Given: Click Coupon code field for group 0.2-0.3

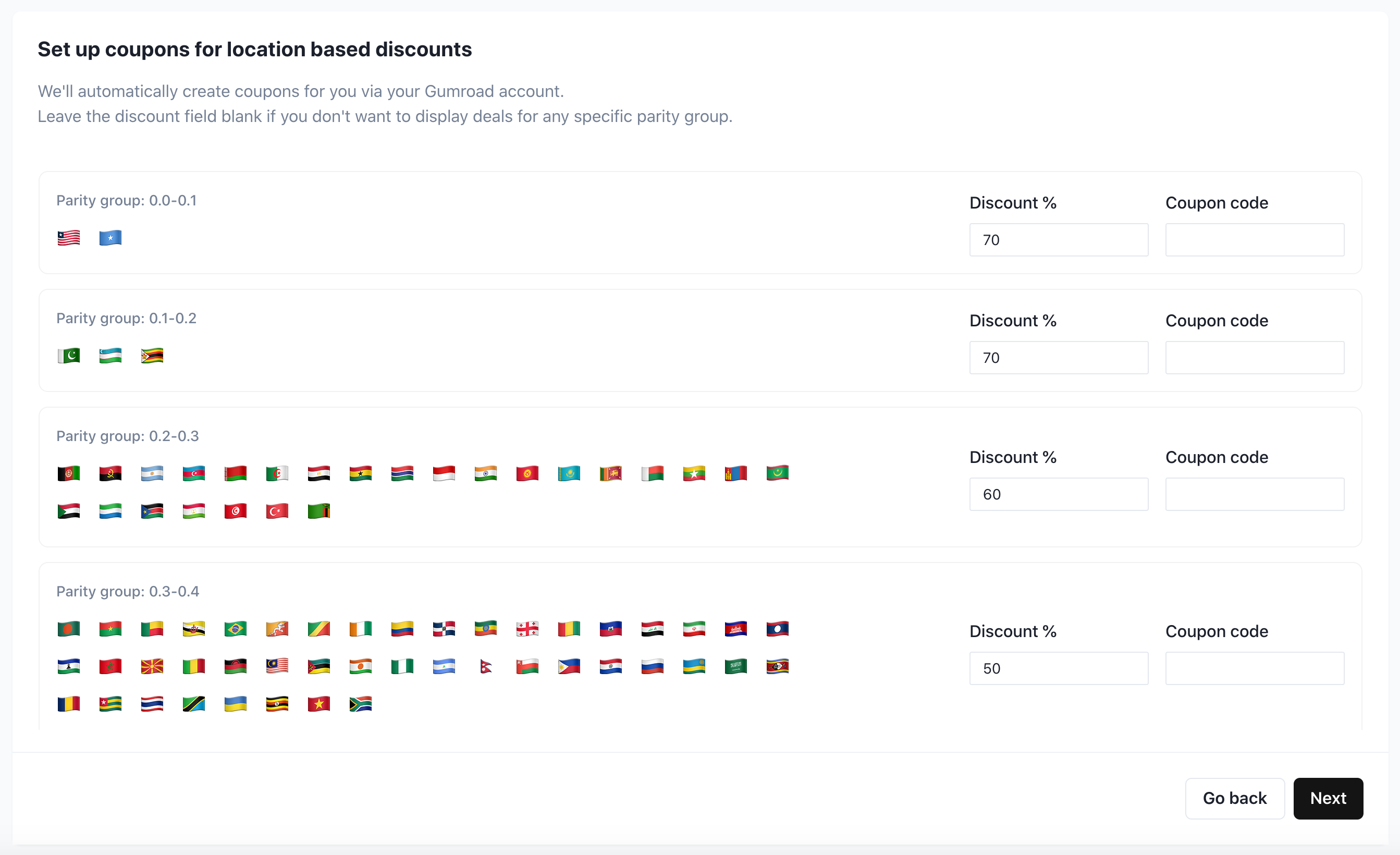Looking at the screenshot, I should coord(1254,494).
